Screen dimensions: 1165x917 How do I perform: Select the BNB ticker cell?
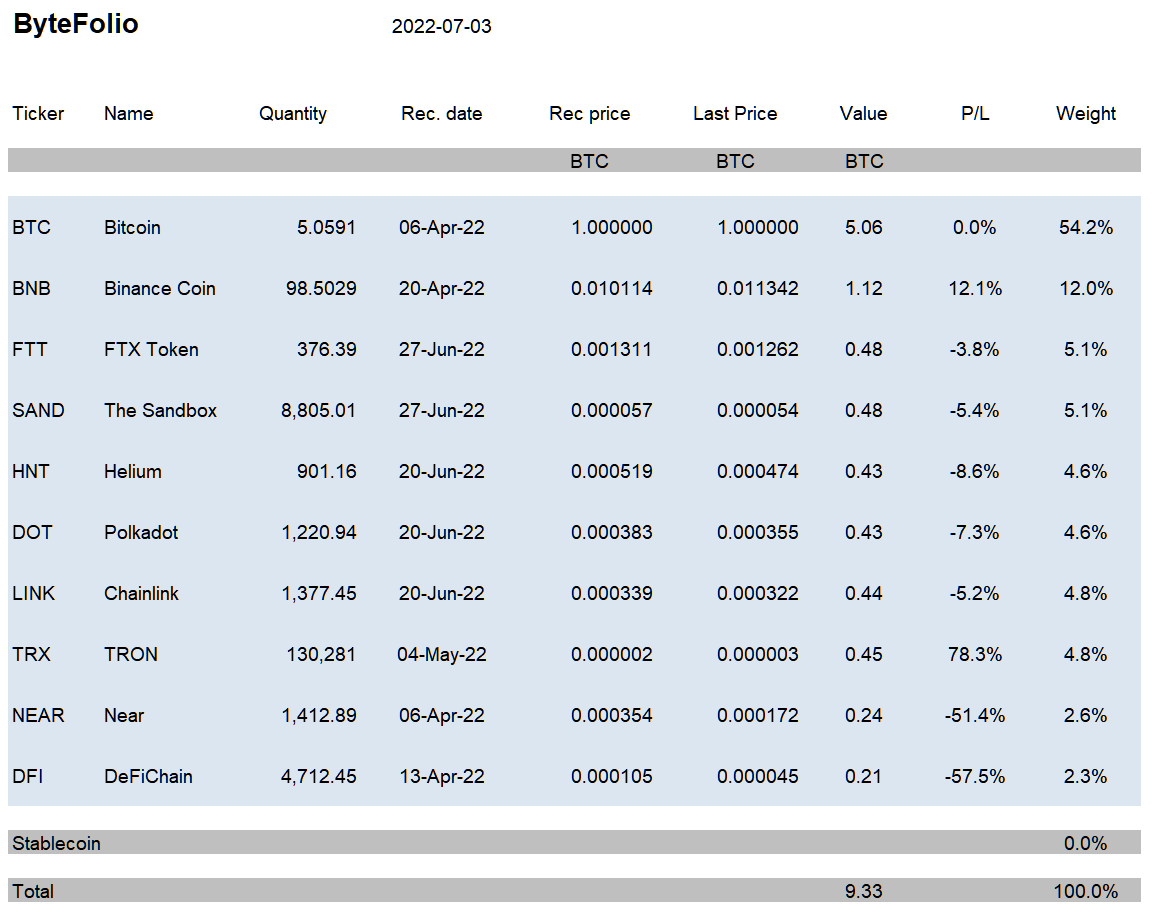pos(31,288)
